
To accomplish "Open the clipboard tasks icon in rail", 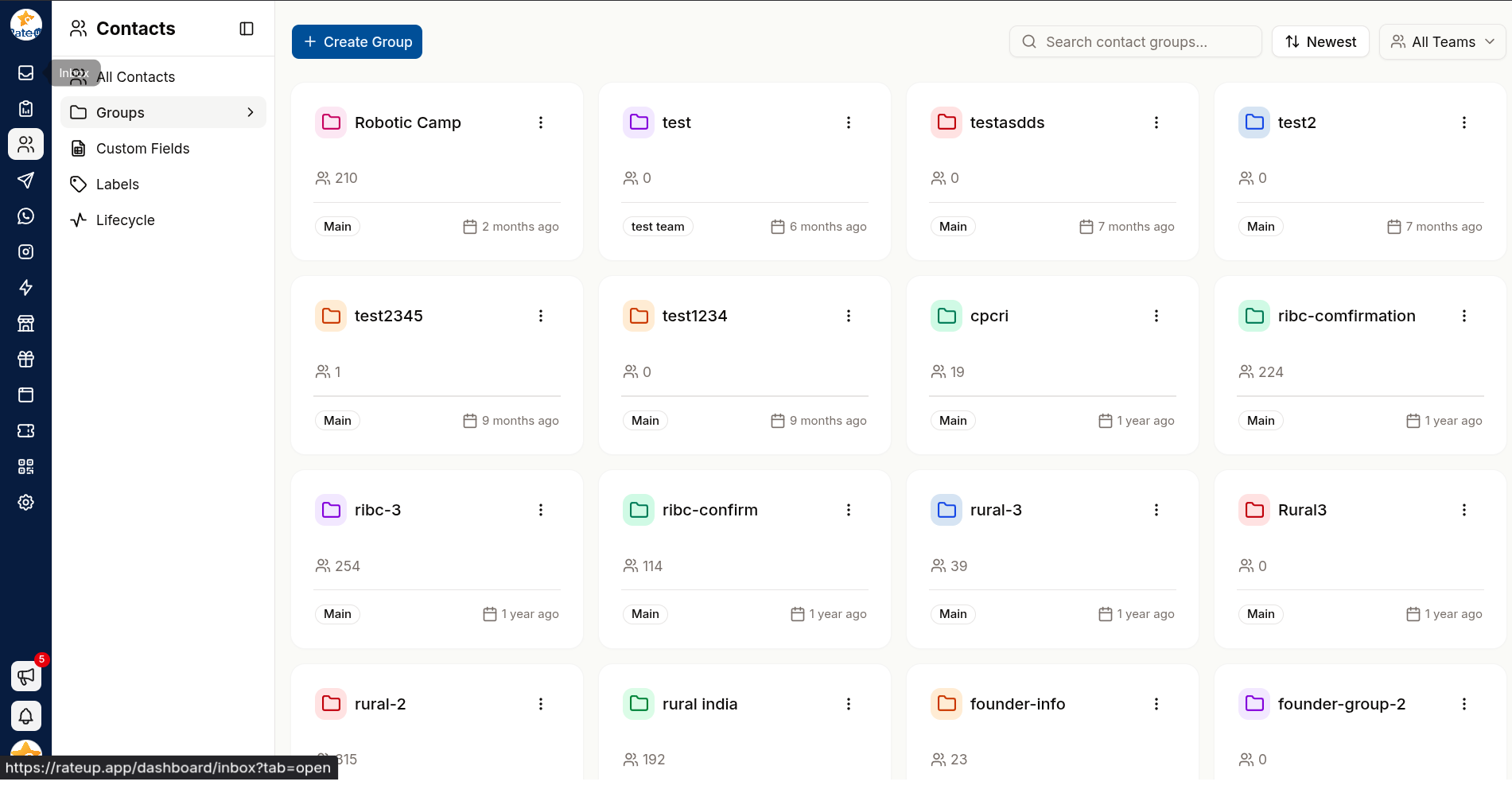I will click(x=25, y=108).
